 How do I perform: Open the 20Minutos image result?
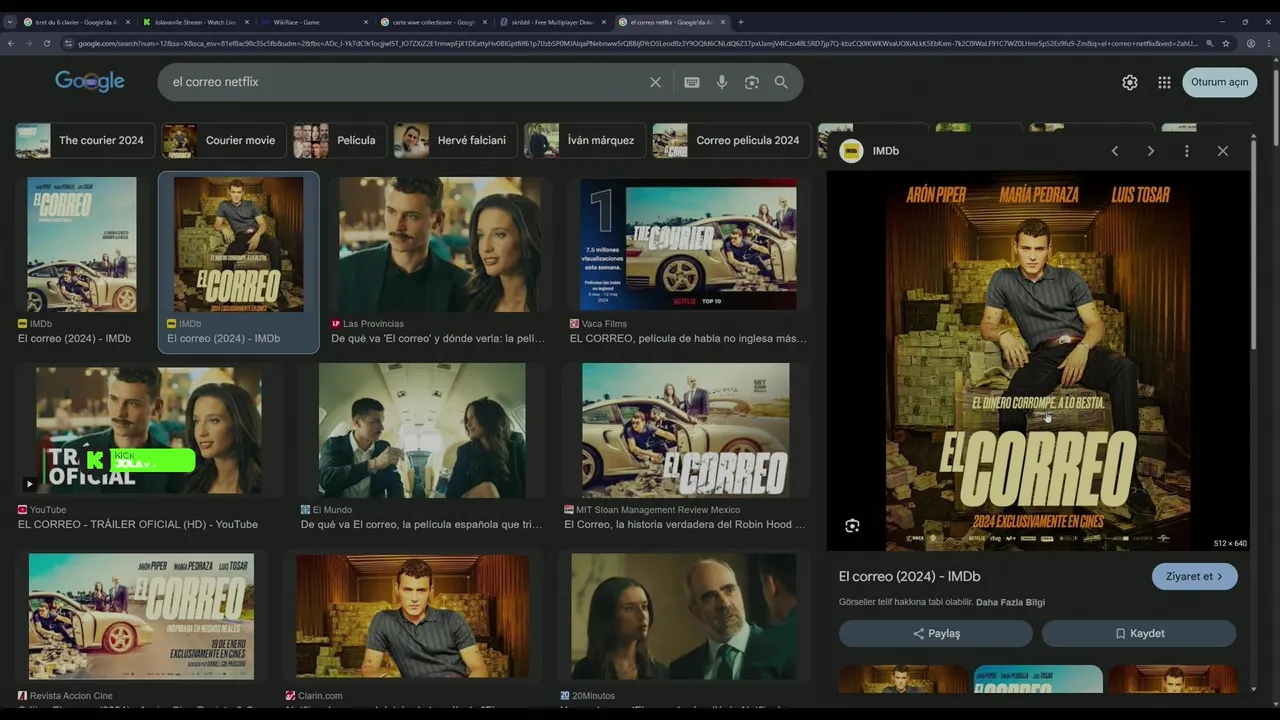(684, 617)
